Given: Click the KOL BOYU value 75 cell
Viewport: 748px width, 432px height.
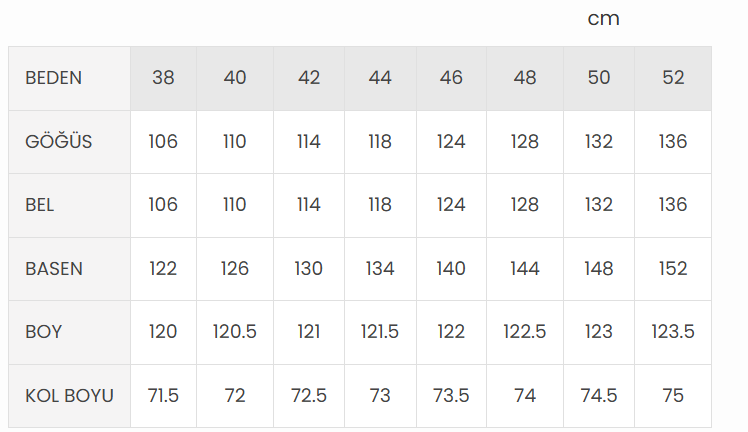Looking at the screenshot, I should click(673, 396).
